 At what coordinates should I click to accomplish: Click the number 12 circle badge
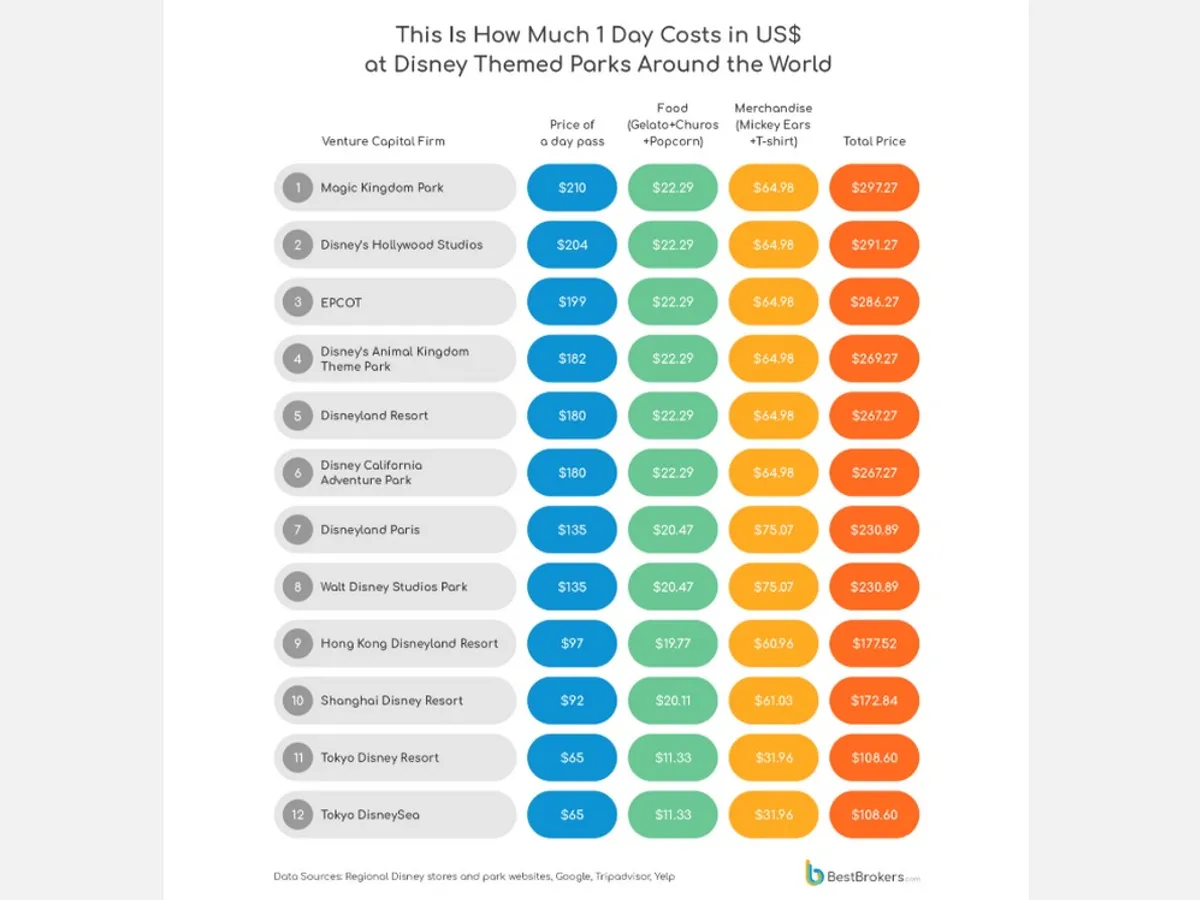[x=297, y=814]
